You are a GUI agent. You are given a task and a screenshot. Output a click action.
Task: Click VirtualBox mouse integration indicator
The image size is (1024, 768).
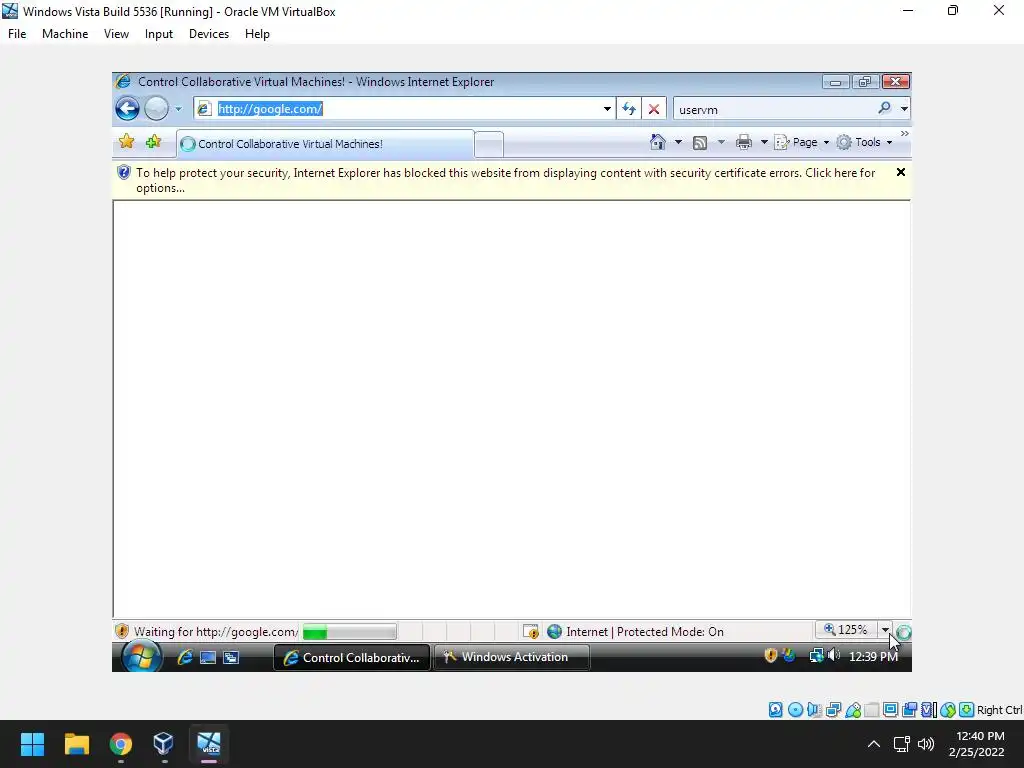tap(948, 710)
